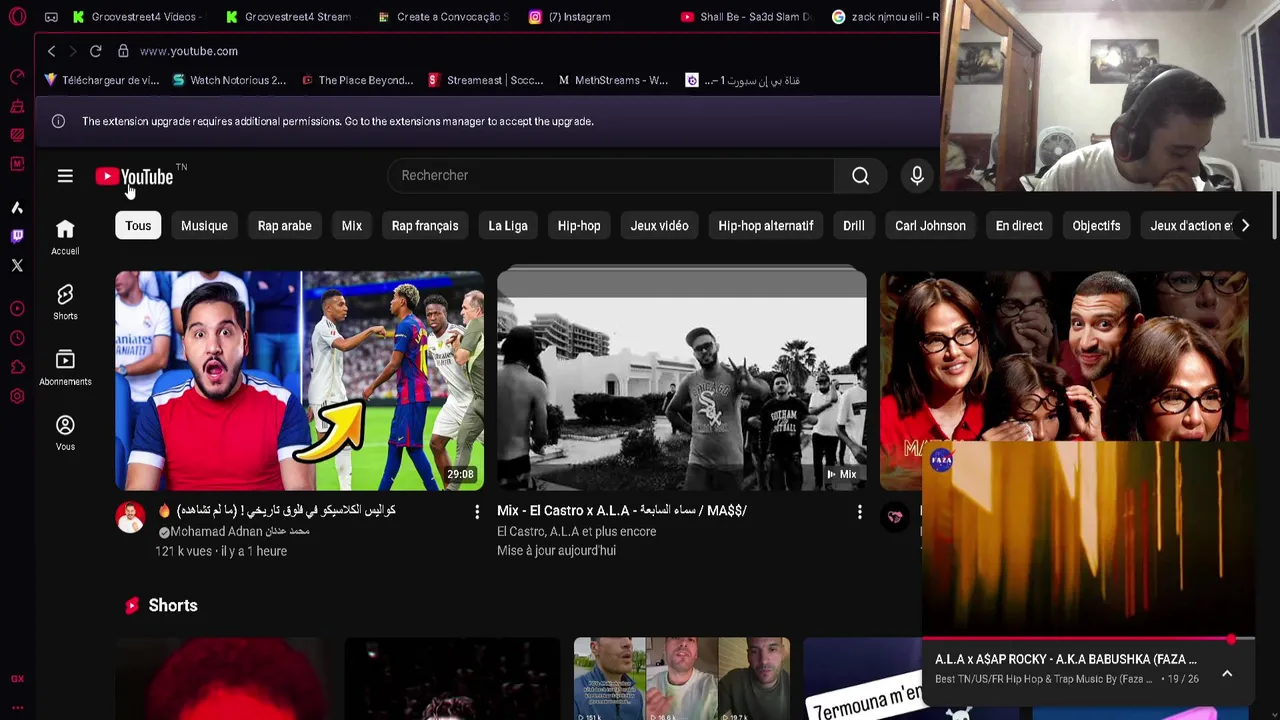The height and width of the screenshot is (720, 1280).
Task: Open the Opera GX main menu logo
Action: point(17,17)
